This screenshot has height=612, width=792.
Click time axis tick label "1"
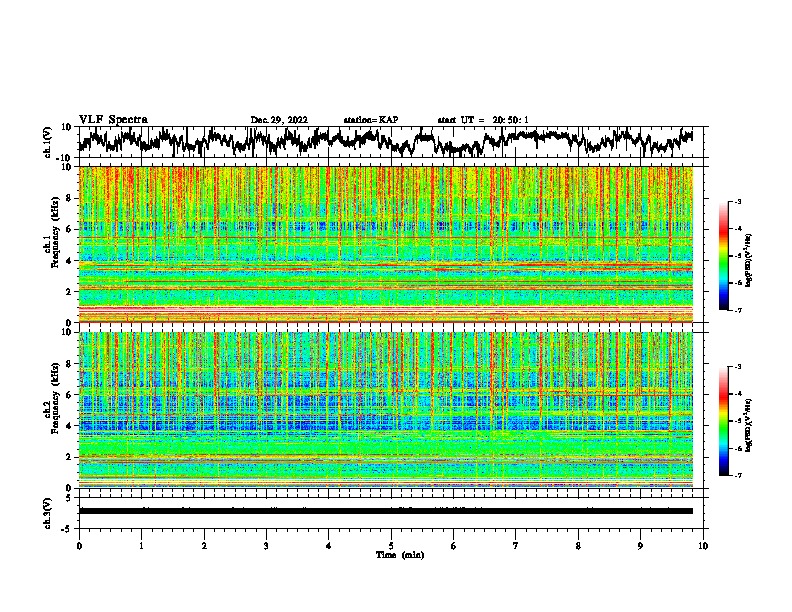[x=141, y=546]
